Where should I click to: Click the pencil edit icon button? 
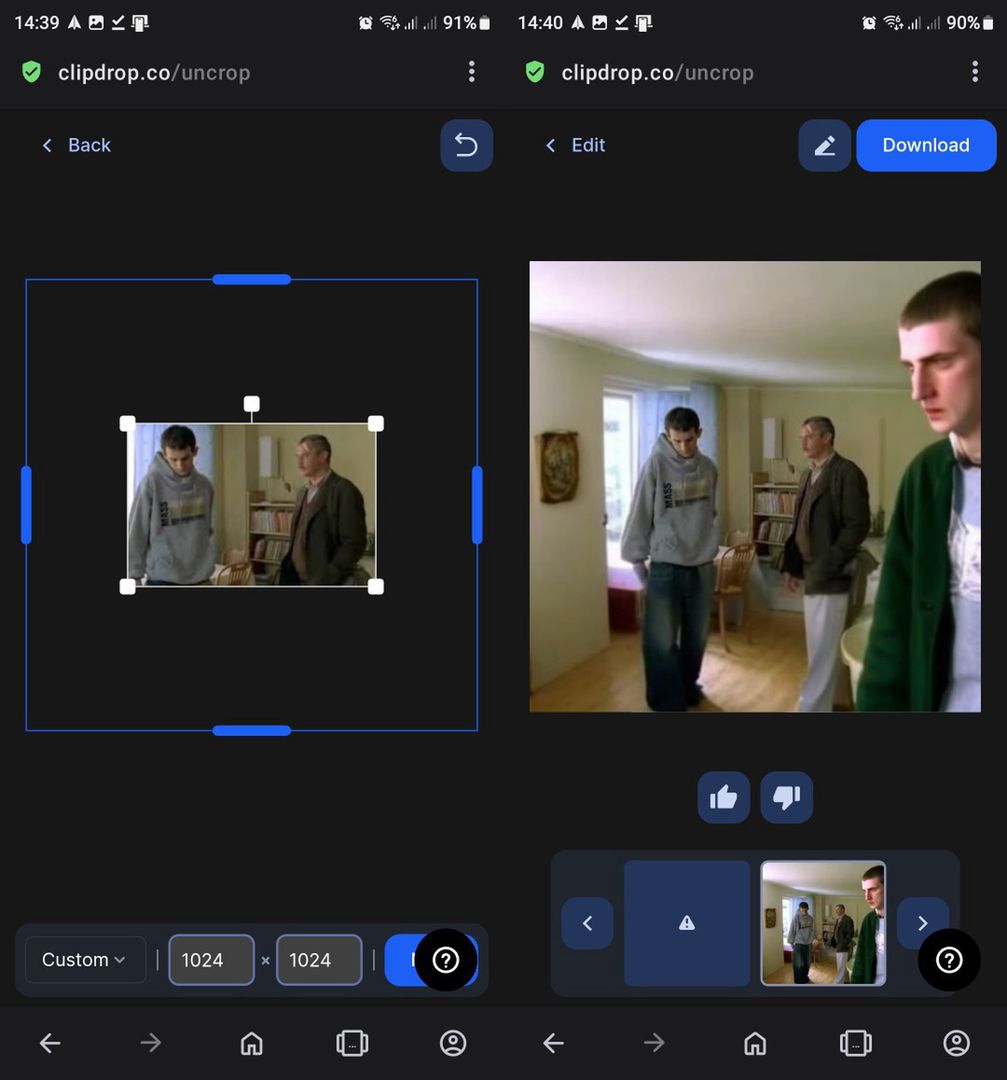coord(824,145)
